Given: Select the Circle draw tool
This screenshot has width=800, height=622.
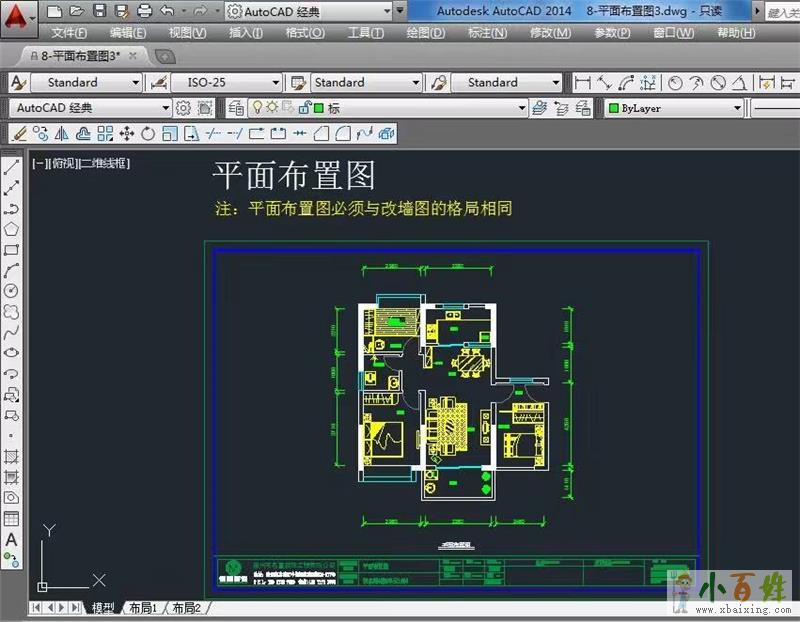Looking at the screenshot, I should tap(11, 290).
